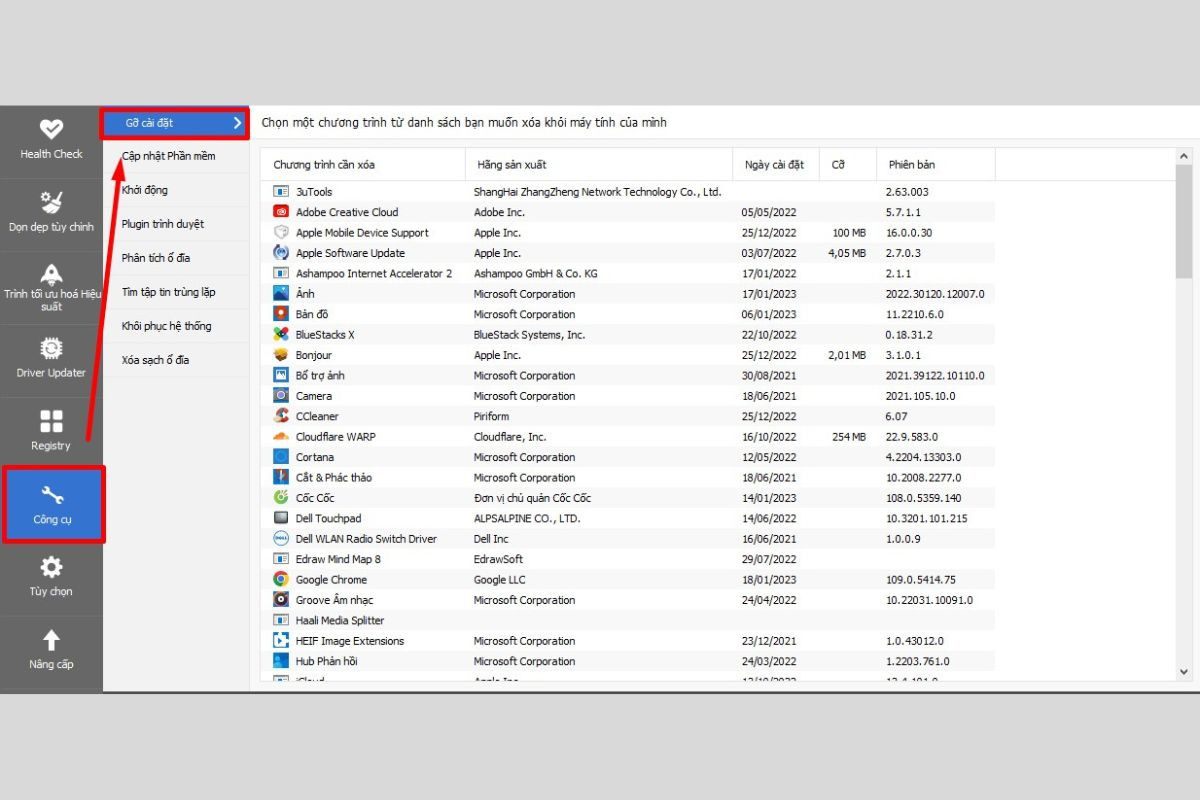Click version 109.0.5414.75 cell

pyautogui.click(x=921, y=580)
